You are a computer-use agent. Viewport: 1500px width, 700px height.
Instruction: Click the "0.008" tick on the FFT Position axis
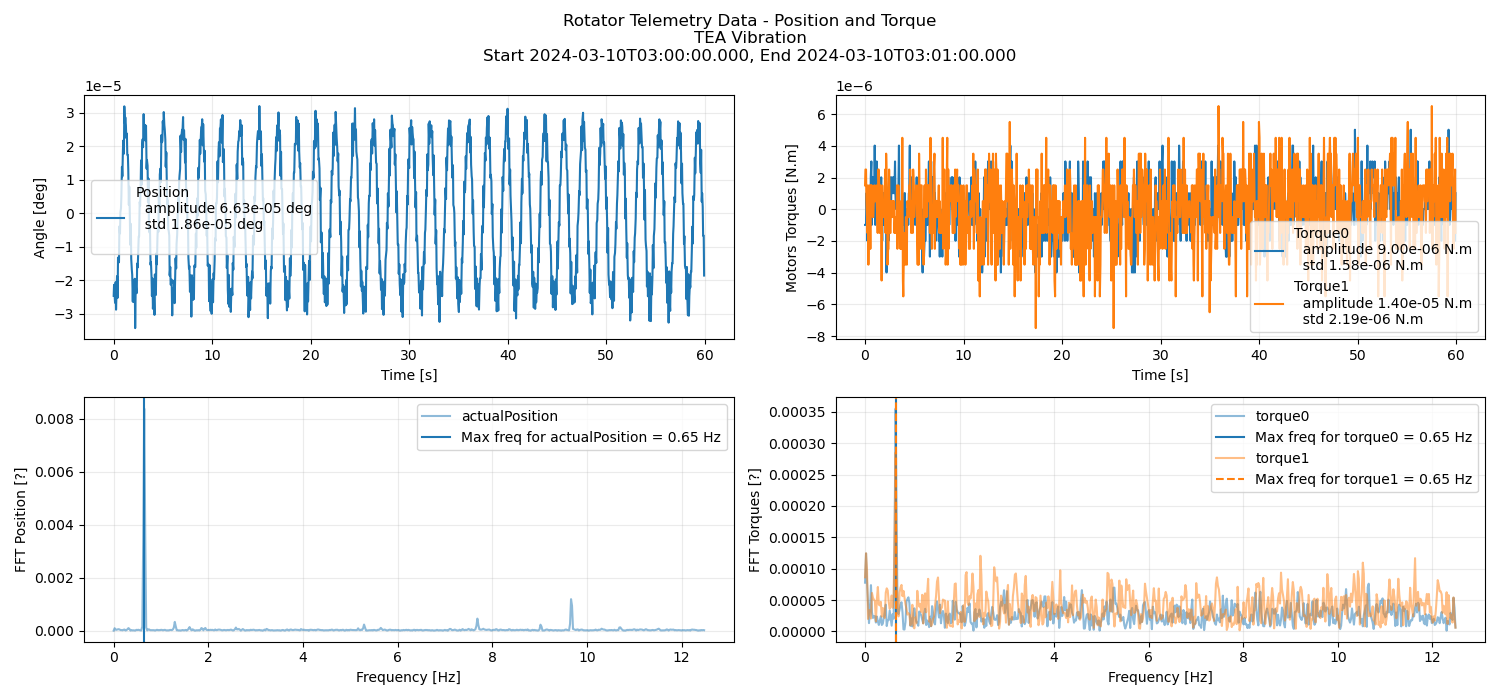[57, 419]
